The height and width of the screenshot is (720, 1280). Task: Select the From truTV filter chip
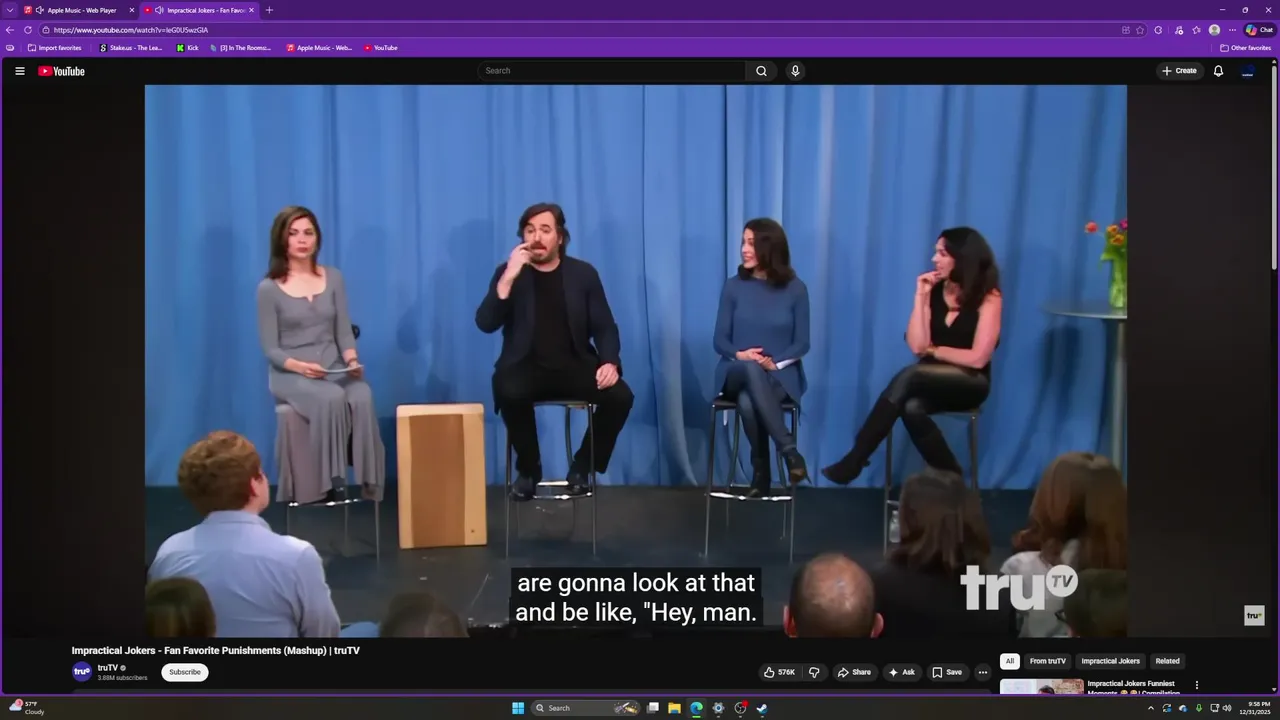1048,661
